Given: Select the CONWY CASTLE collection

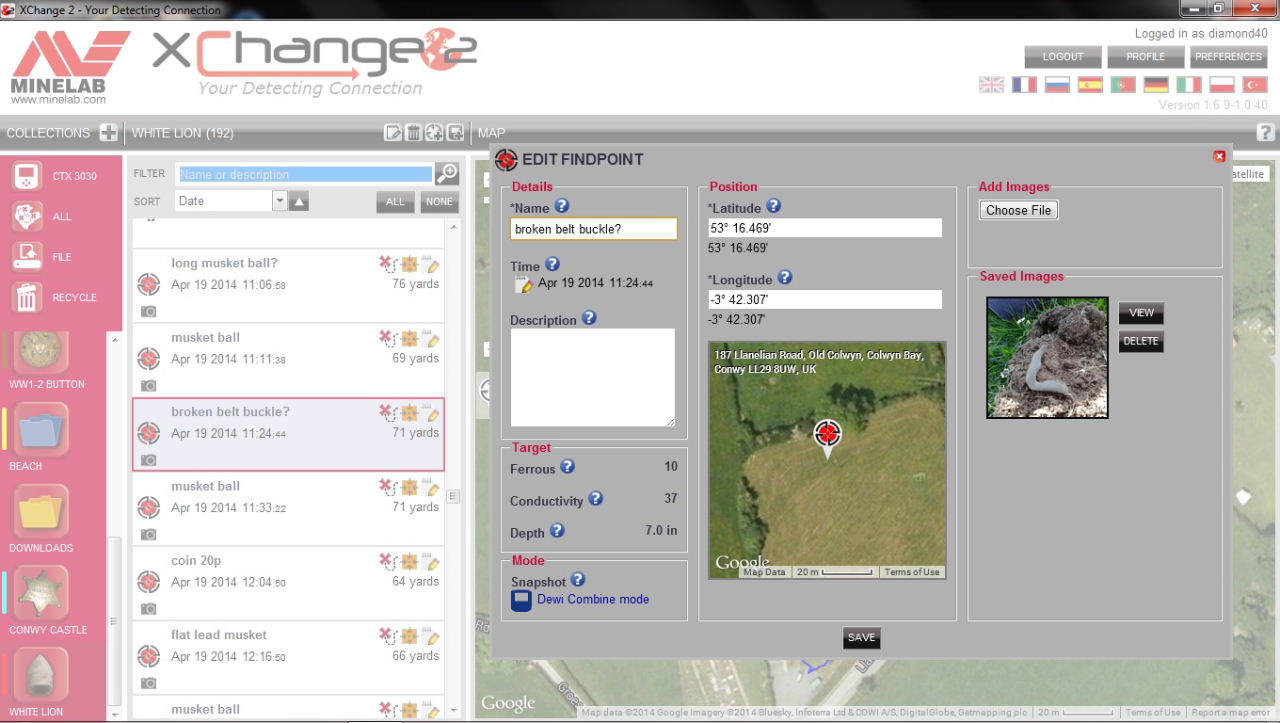Looking at the screenshot, I should pos(43,594).
